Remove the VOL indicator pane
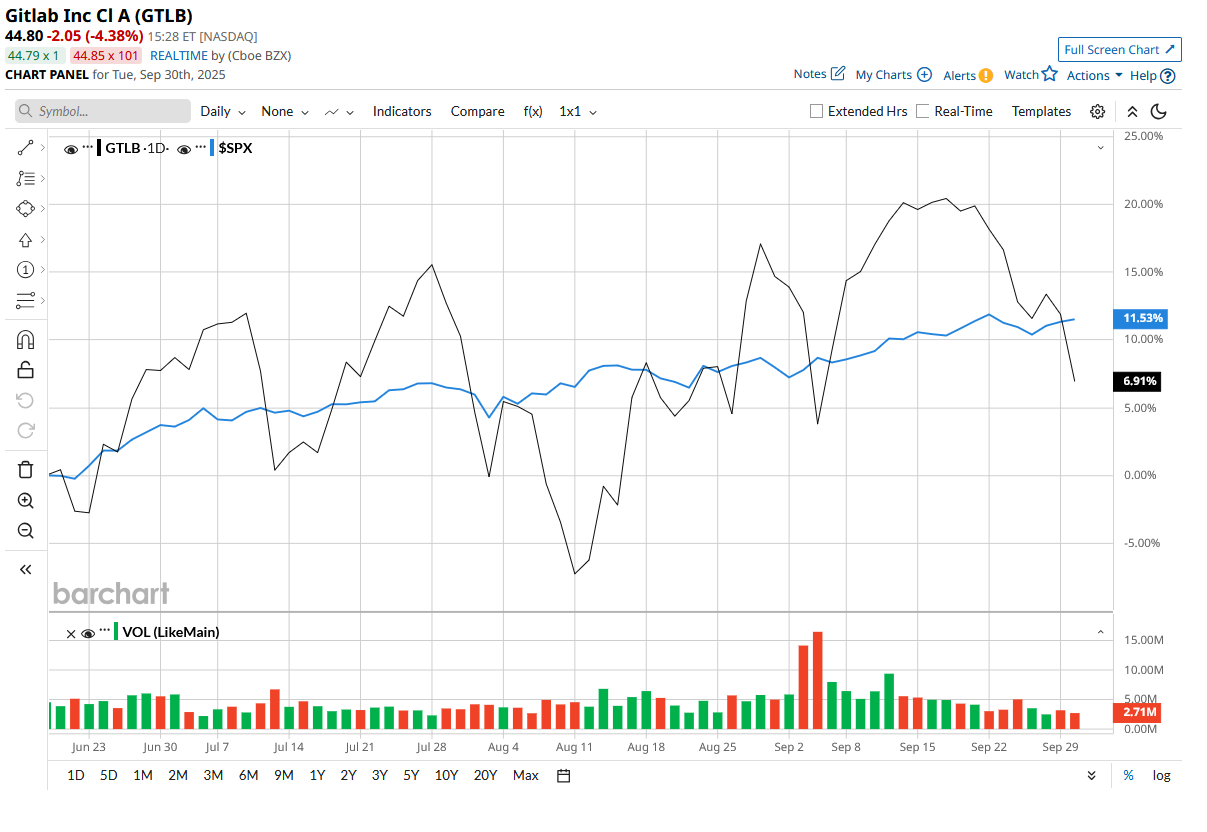Viewport: 1207px width, 832px height. click(70, 633)
